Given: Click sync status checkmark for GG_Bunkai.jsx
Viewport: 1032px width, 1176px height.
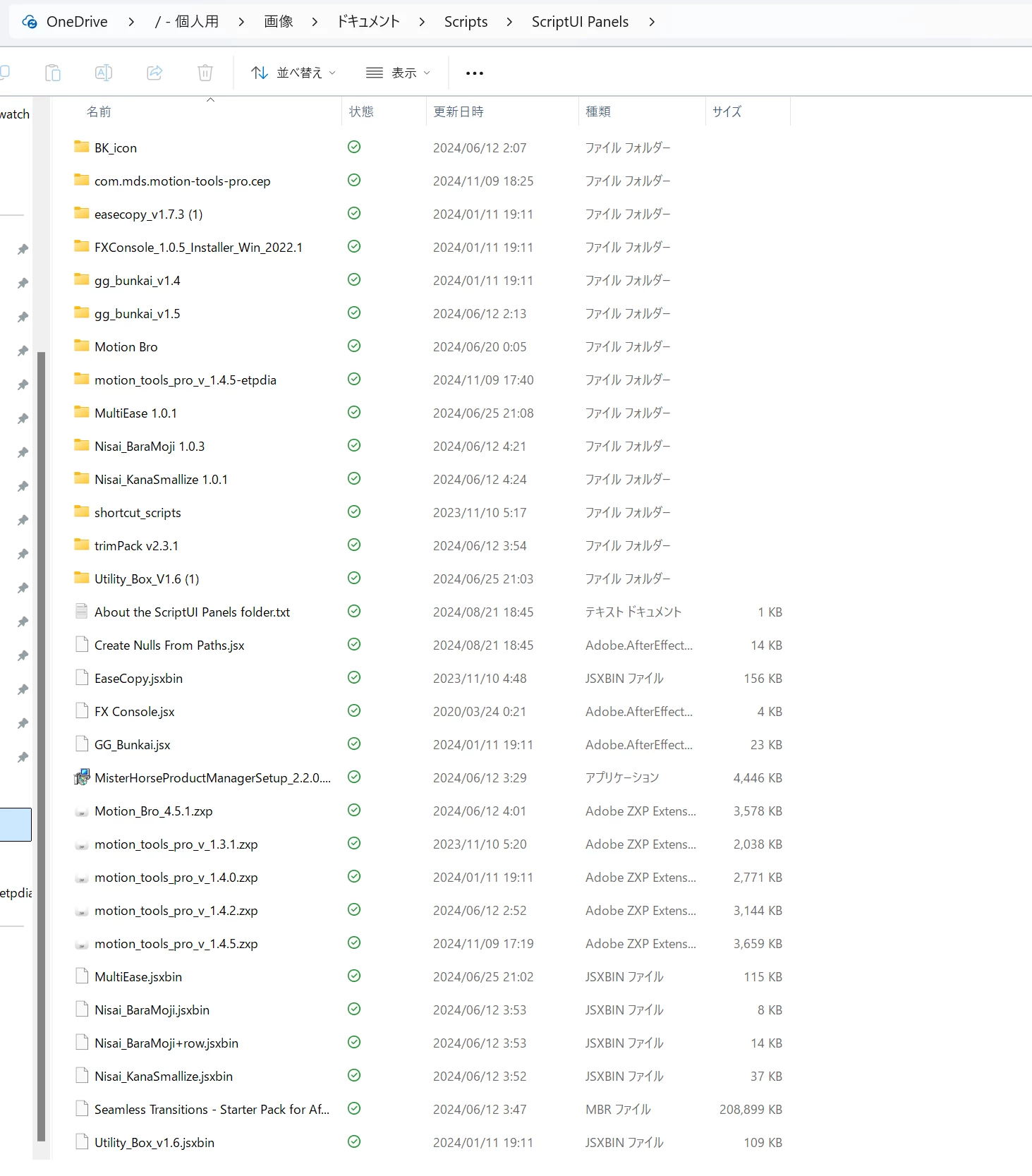Looking at the screenshot, I should click(x=354, y=744).
